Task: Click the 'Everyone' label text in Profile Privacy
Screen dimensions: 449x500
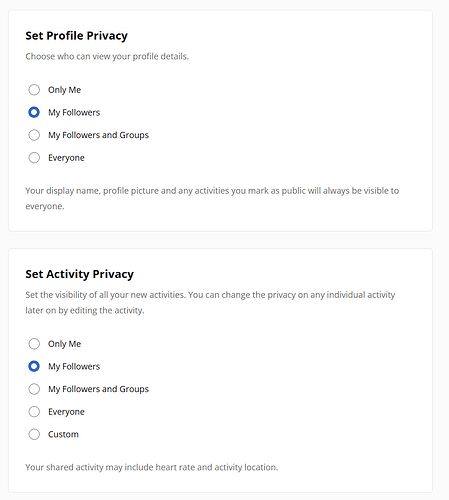Action: click(x=66, y=158)
